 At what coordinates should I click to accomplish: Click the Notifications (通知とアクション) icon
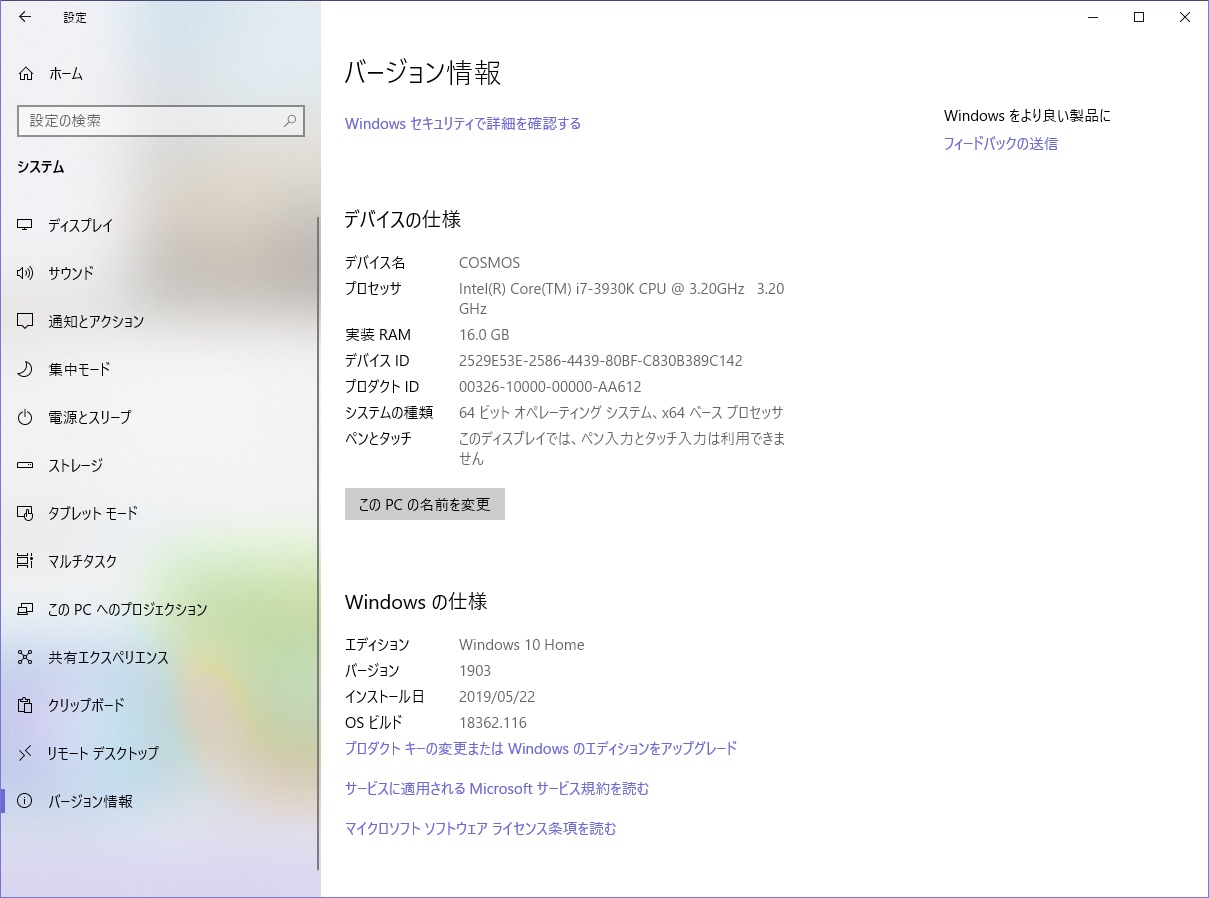26,321
